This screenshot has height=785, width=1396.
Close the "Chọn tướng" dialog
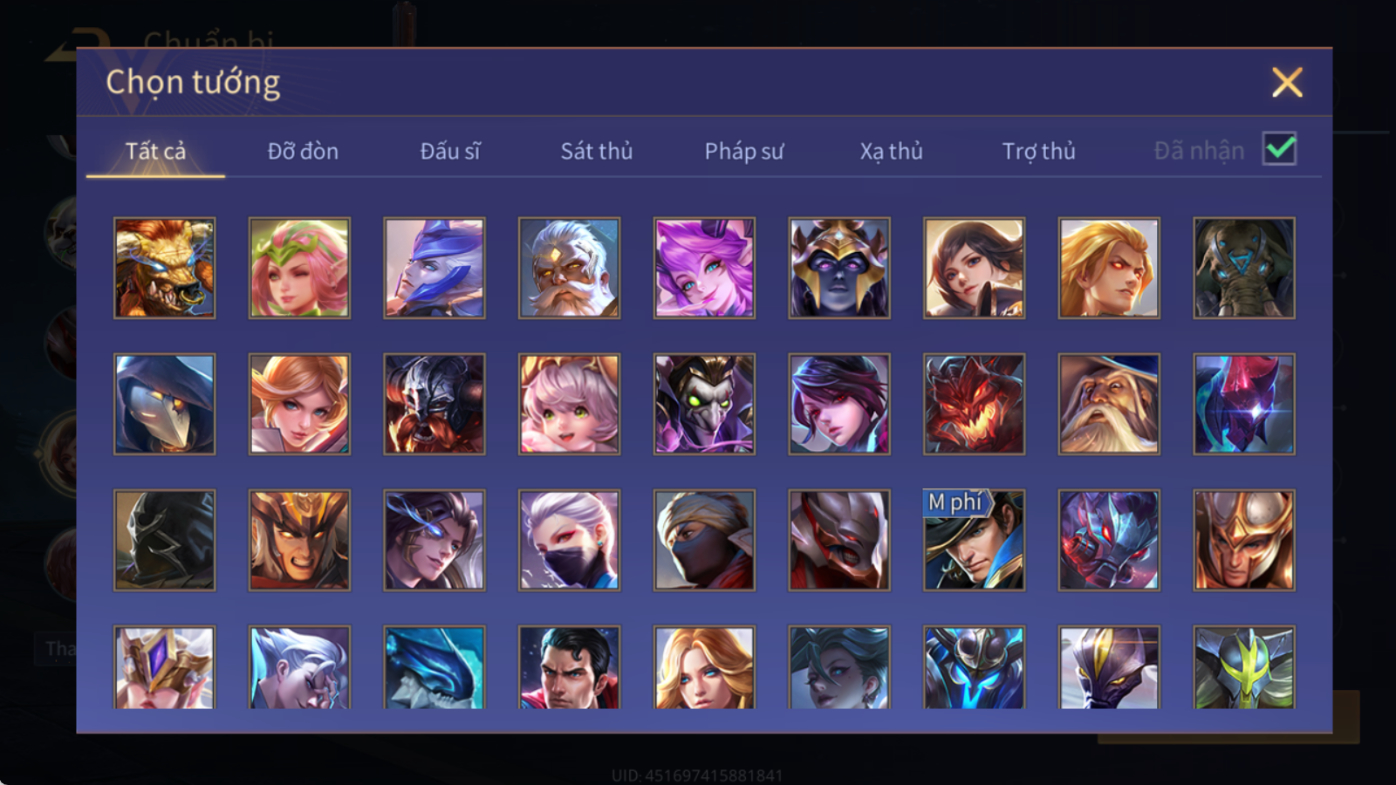tap(1287, 82)
